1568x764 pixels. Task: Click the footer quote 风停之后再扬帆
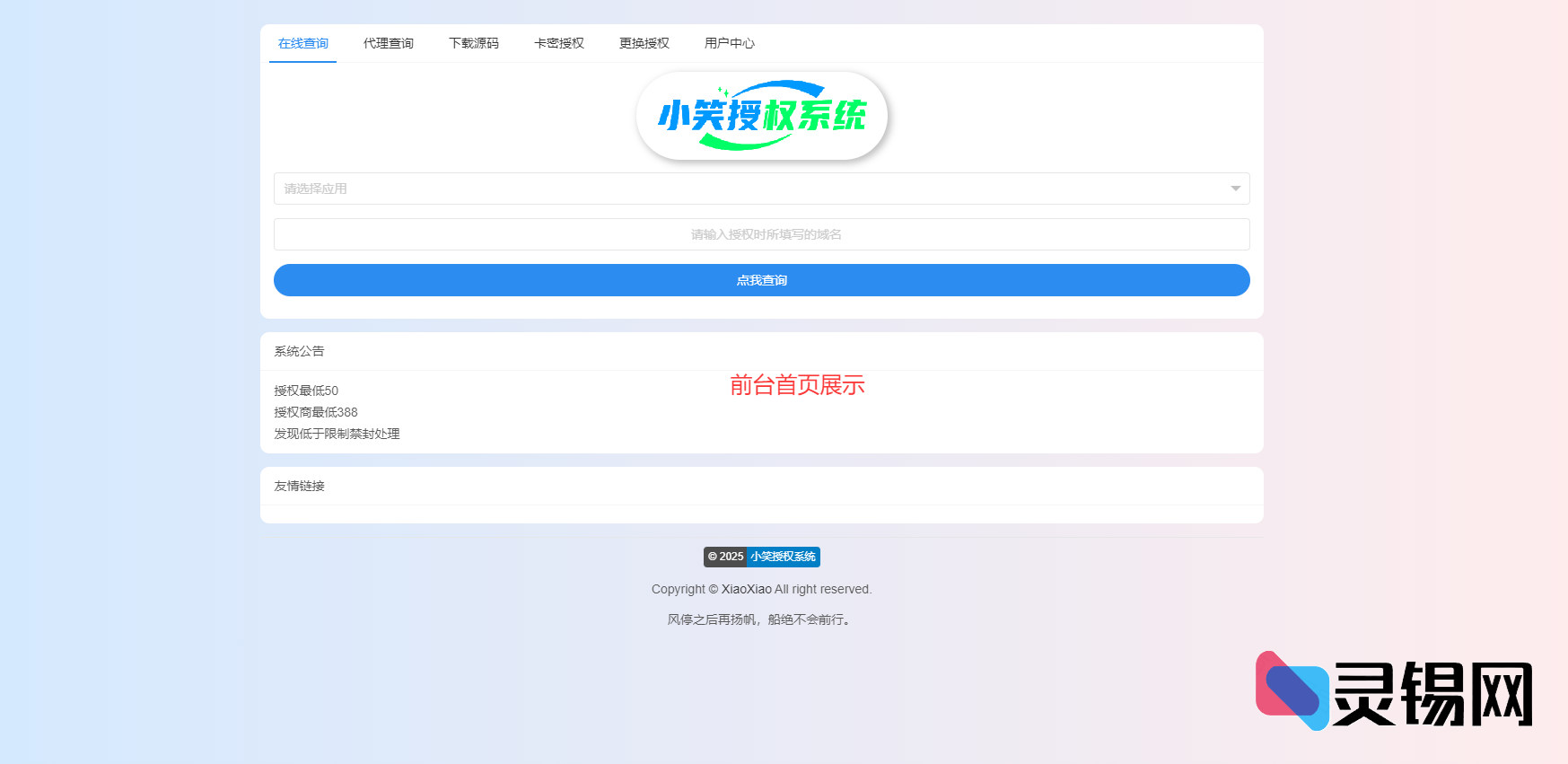760,619
